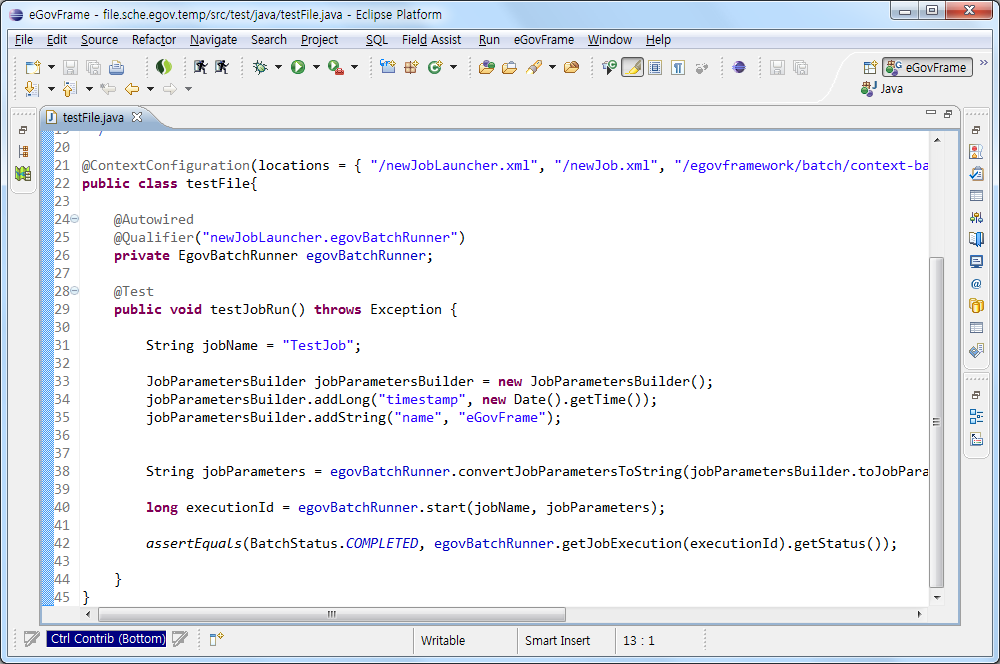Viewport: 1000px width, 664px height.
Task: Go to the last edit location
Action: click(x=108, y=89)
